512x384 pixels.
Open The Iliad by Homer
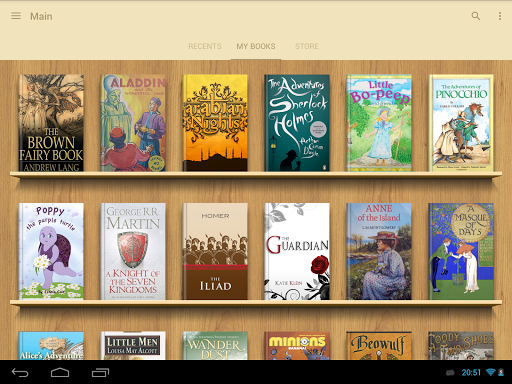(215, 251)
